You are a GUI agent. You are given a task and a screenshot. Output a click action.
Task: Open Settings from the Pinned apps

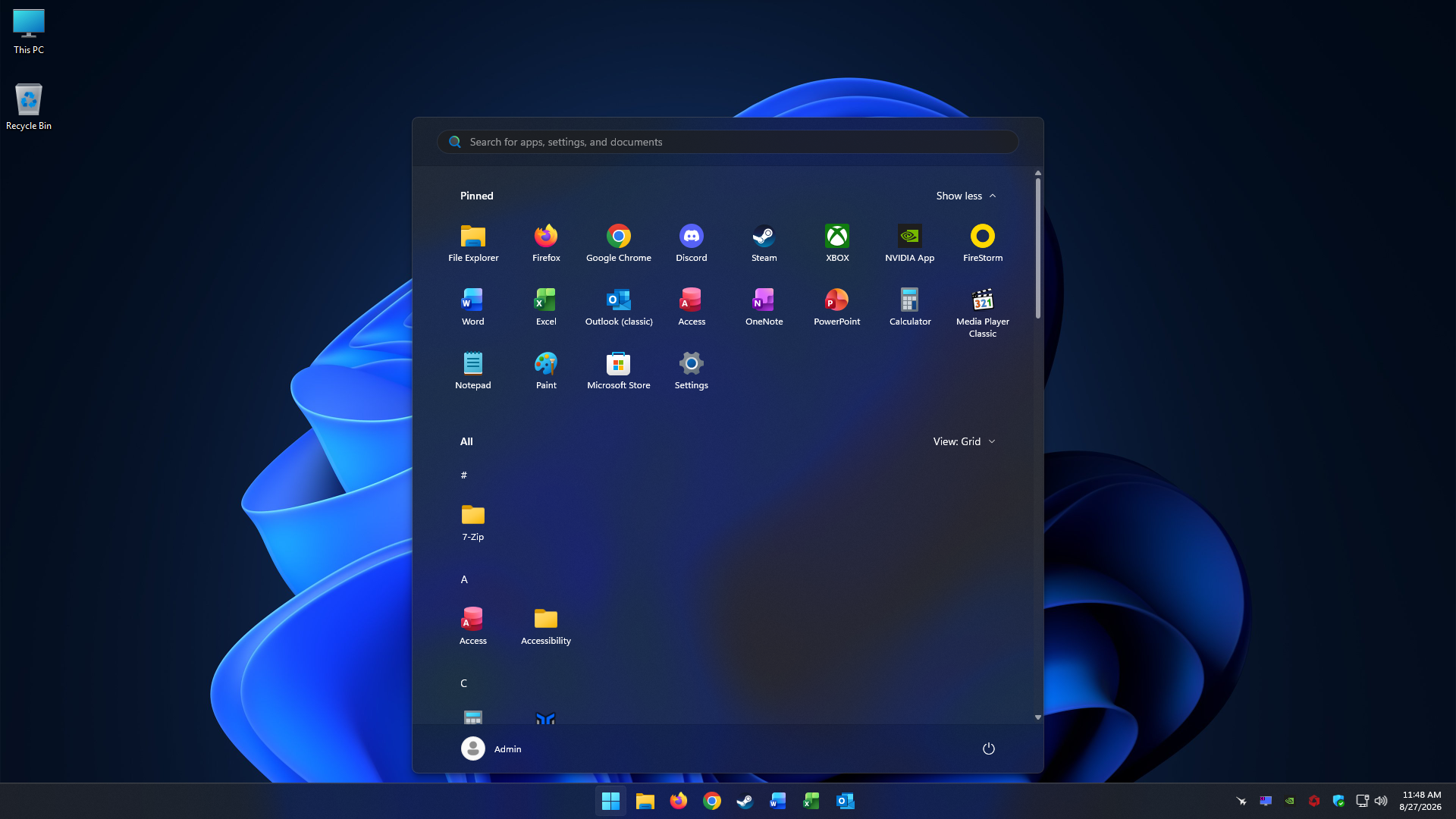click(x=692, y=371)
